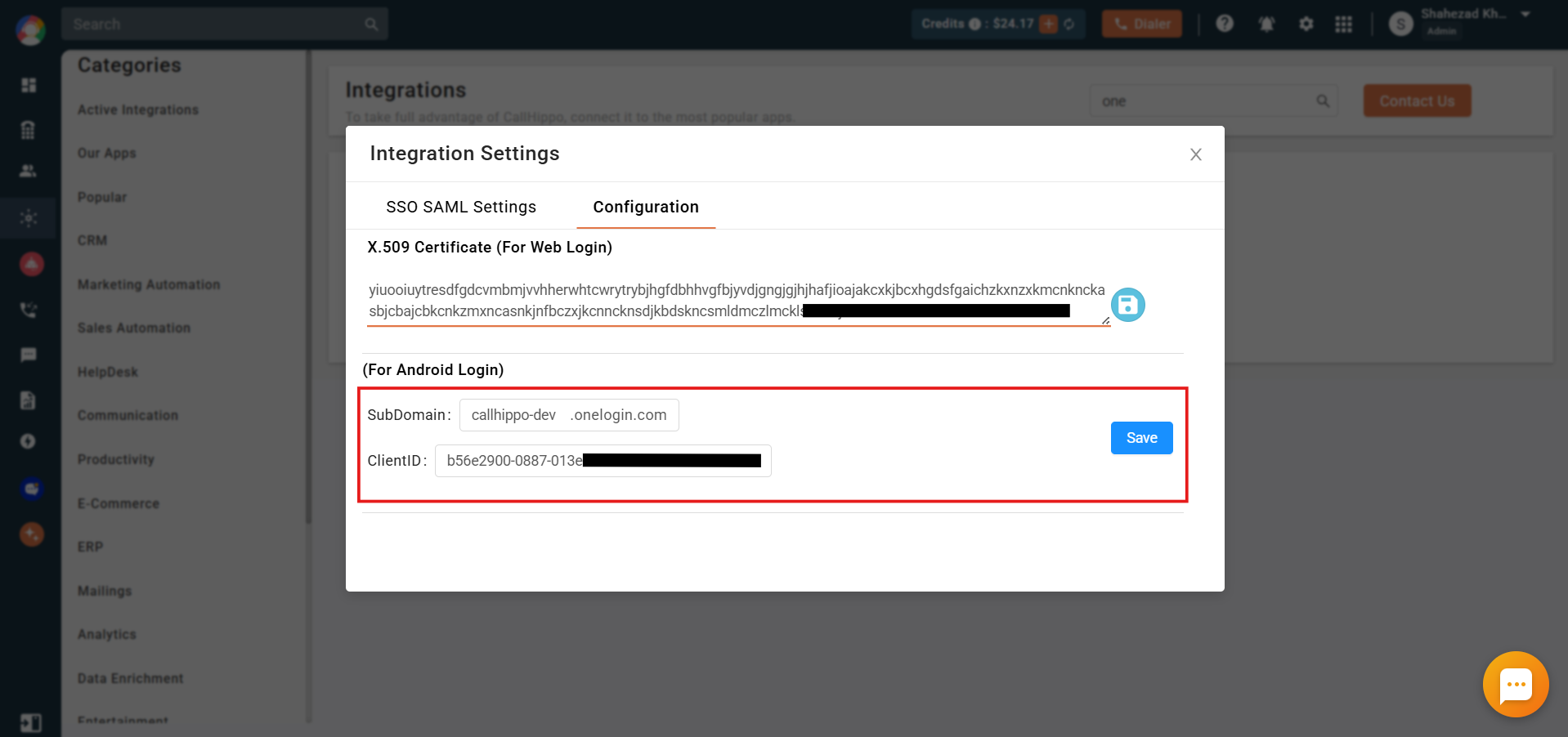
Task: Click the CallHippo logo in the sidebar
Action: coord(30,30)
